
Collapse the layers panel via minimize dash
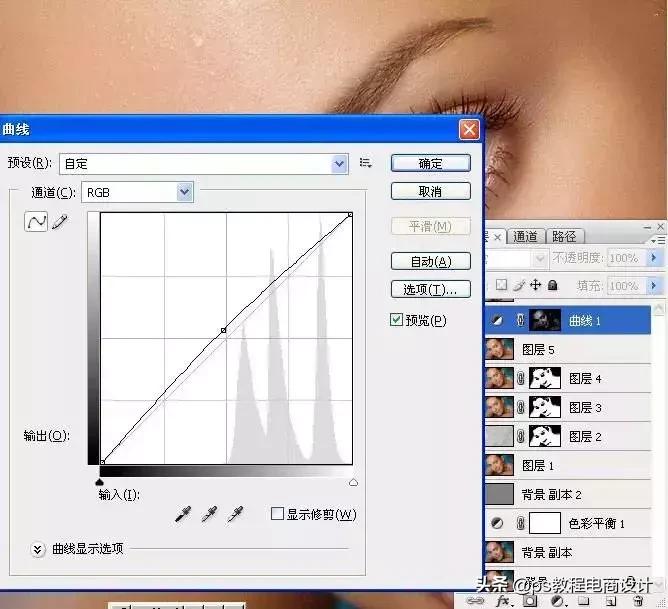[x=648, y=227]
